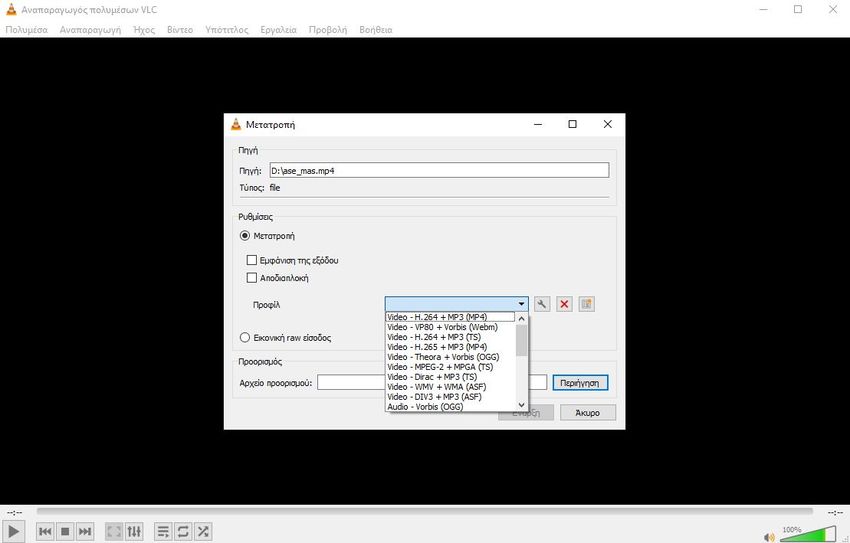Choose Video - VP80 + Vorbis (Webm)
This screenshot has height=543, width=850.
[450, 327]
